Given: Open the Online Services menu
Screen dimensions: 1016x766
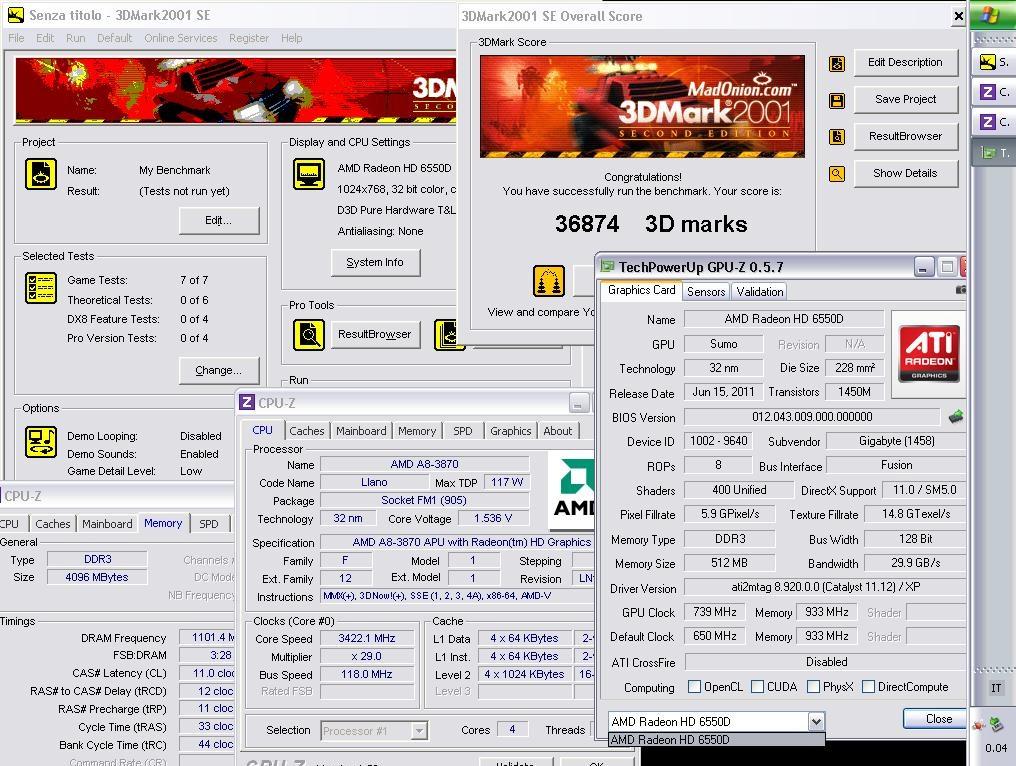Looking at the screenshot, I should click(x=181, y=38).
